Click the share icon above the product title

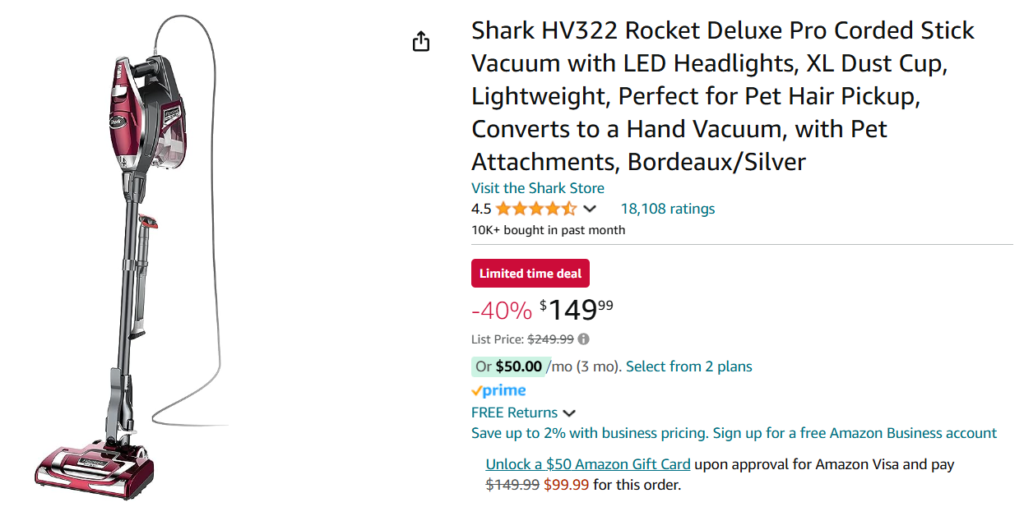pyautogui.click(x=421, y=41)
